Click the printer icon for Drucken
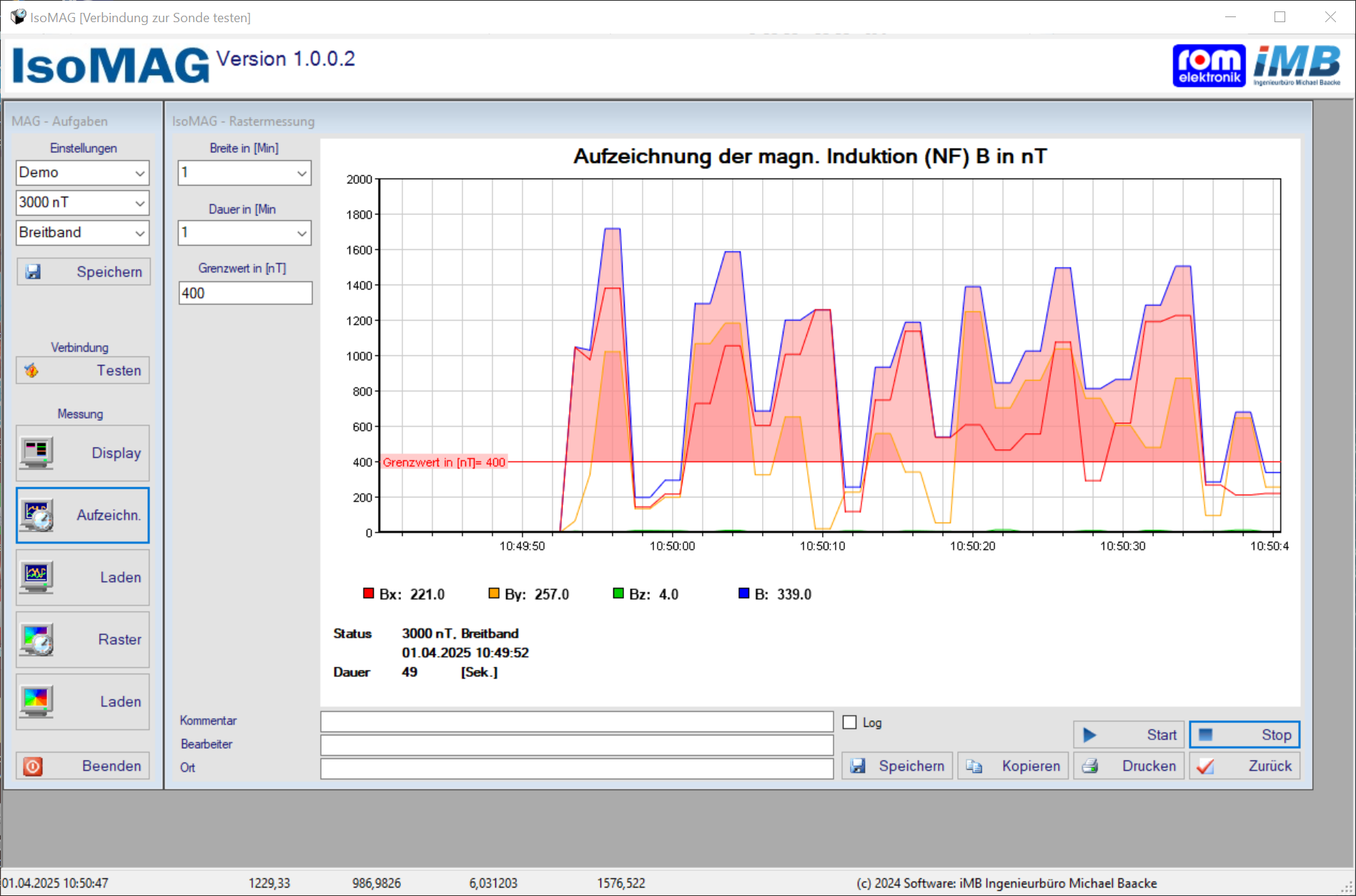 pos(1090,766)
